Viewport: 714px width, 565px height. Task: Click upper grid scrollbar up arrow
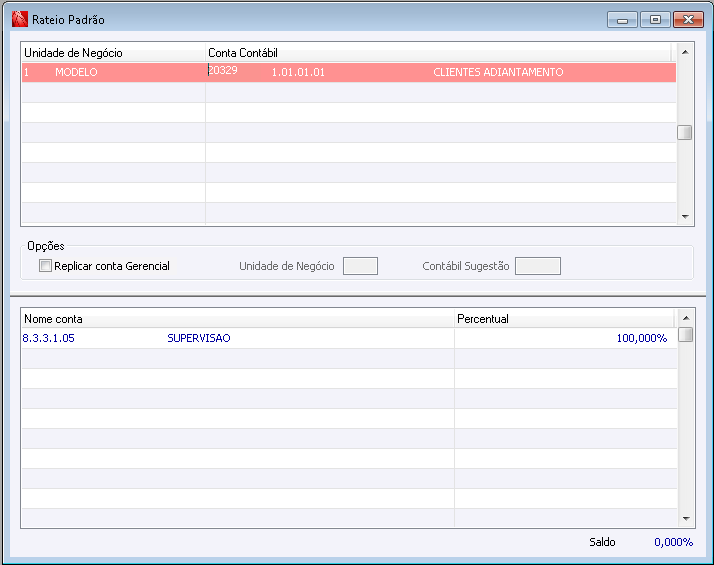tap(685, 52)
